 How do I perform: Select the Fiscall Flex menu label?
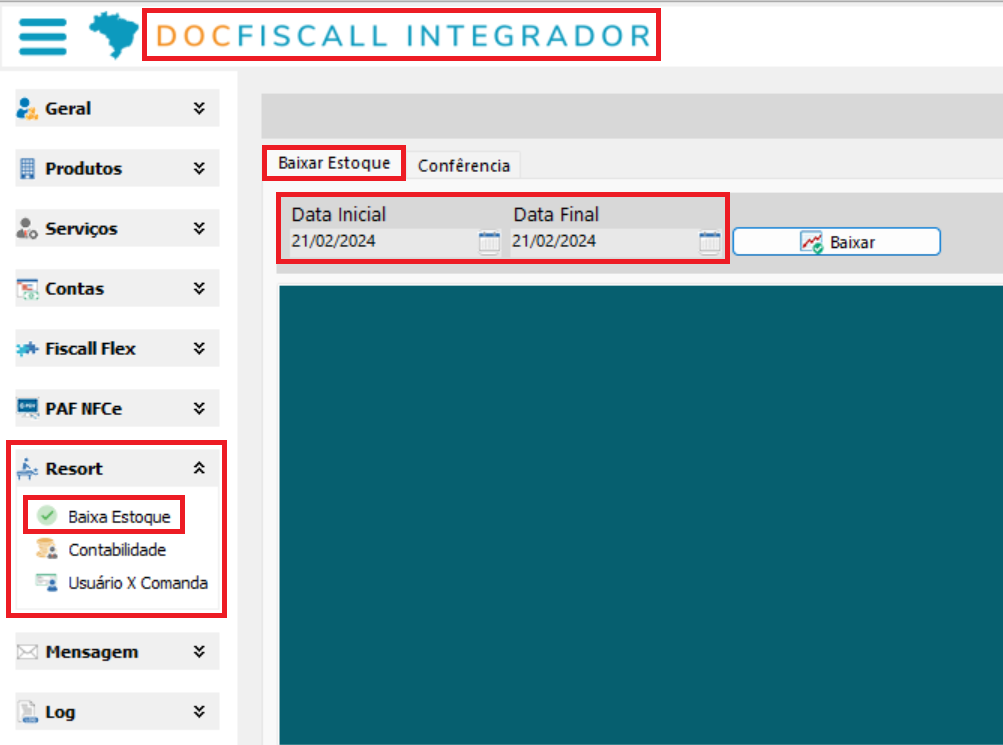[90, 349]
